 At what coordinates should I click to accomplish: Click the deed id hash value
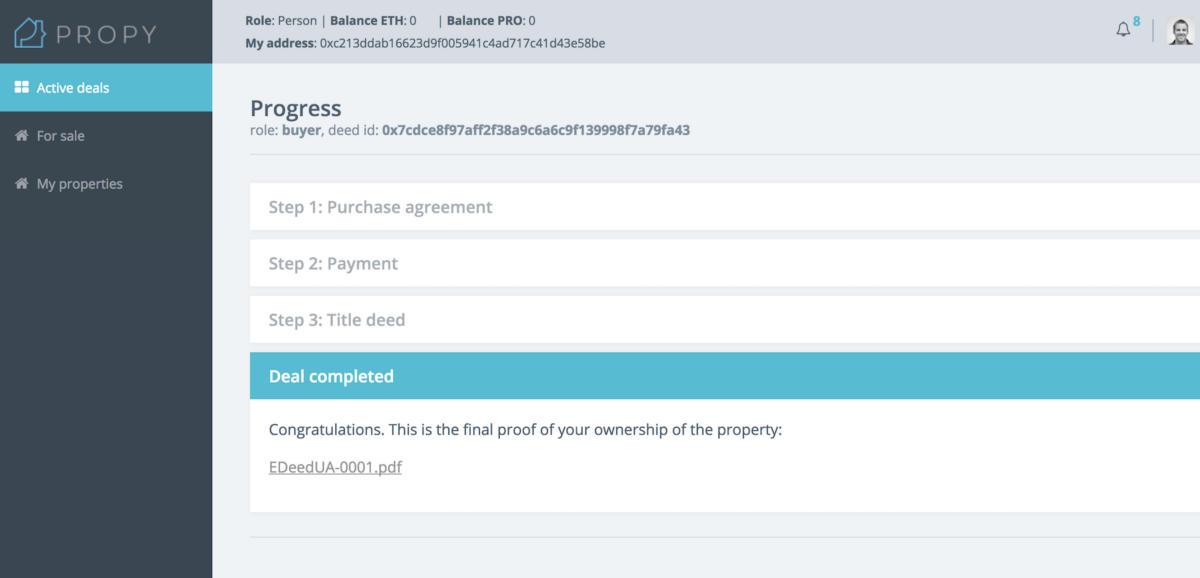coord(536,130)
